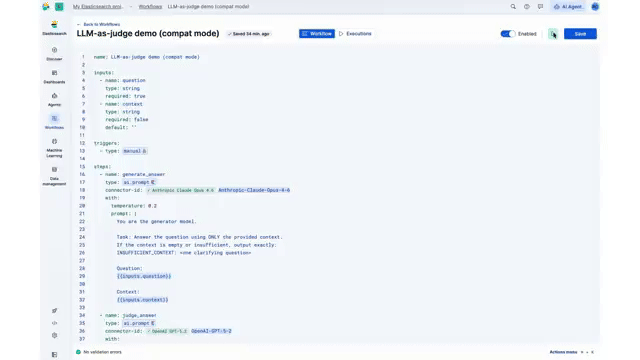Image resolution: width=640 pixels, height=360 pixels.
Task: Click the Workflows breadcrumb
Action: [150, 7]
